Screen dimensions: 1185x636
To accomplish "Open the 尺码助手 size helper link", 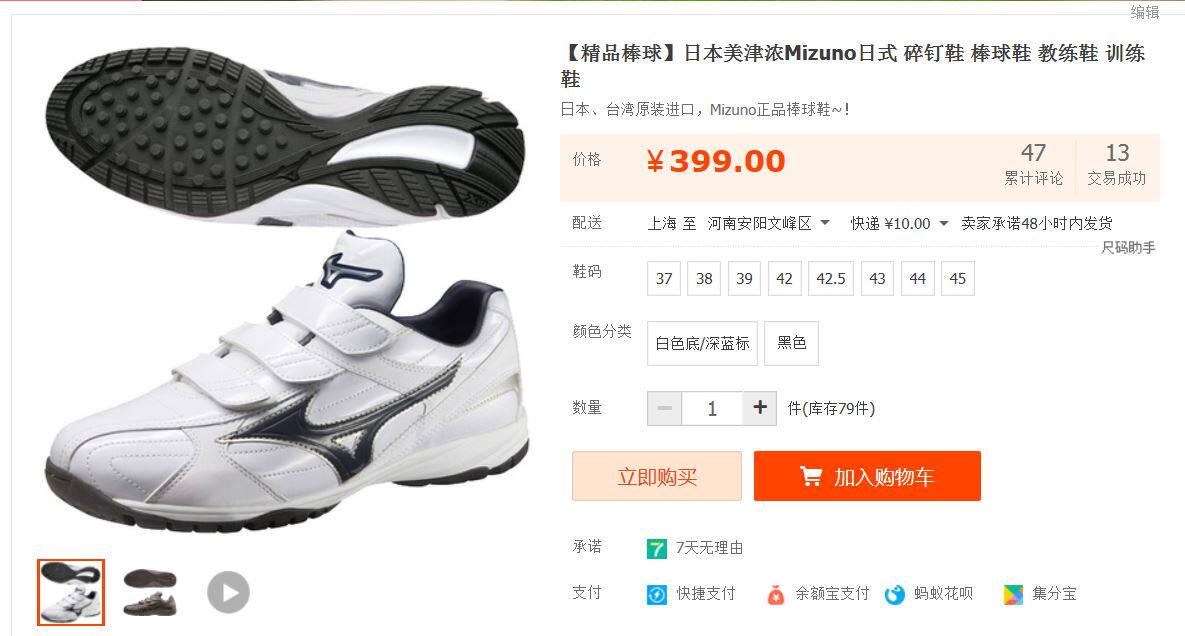I will (x=1128, y=247).
